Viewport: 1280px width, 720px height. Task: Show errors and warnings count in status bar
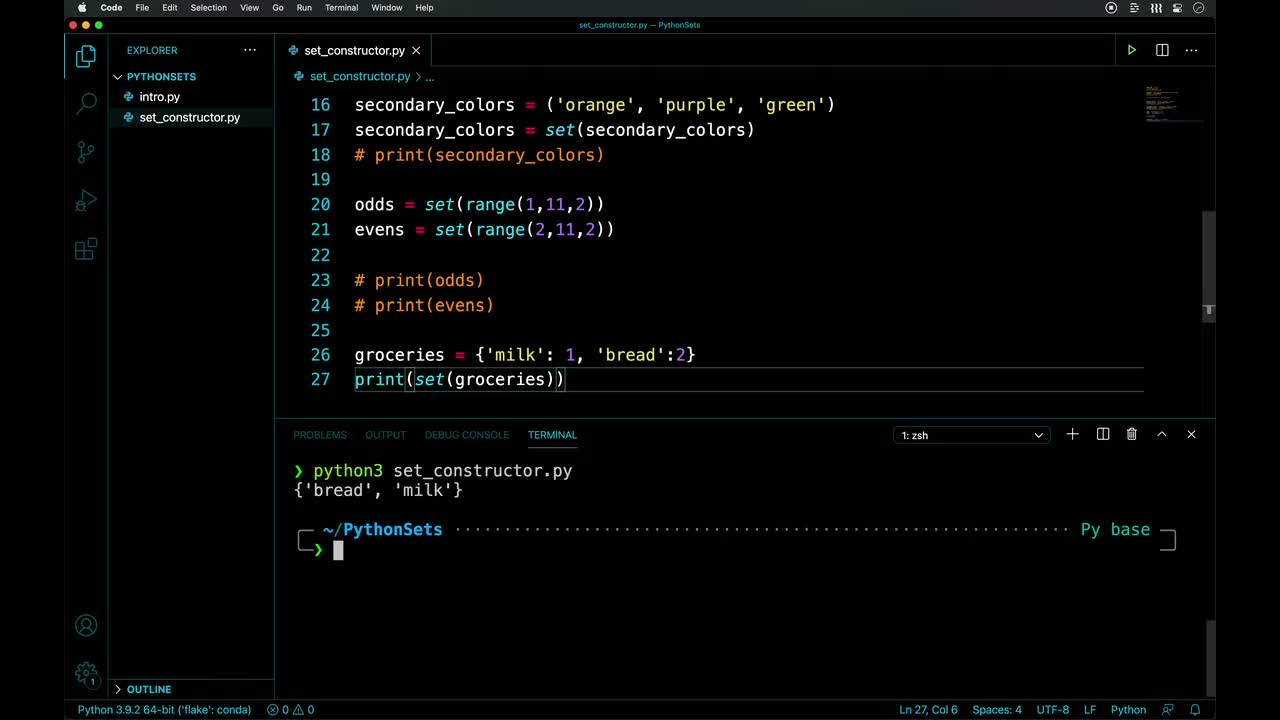tap(291, 709)
